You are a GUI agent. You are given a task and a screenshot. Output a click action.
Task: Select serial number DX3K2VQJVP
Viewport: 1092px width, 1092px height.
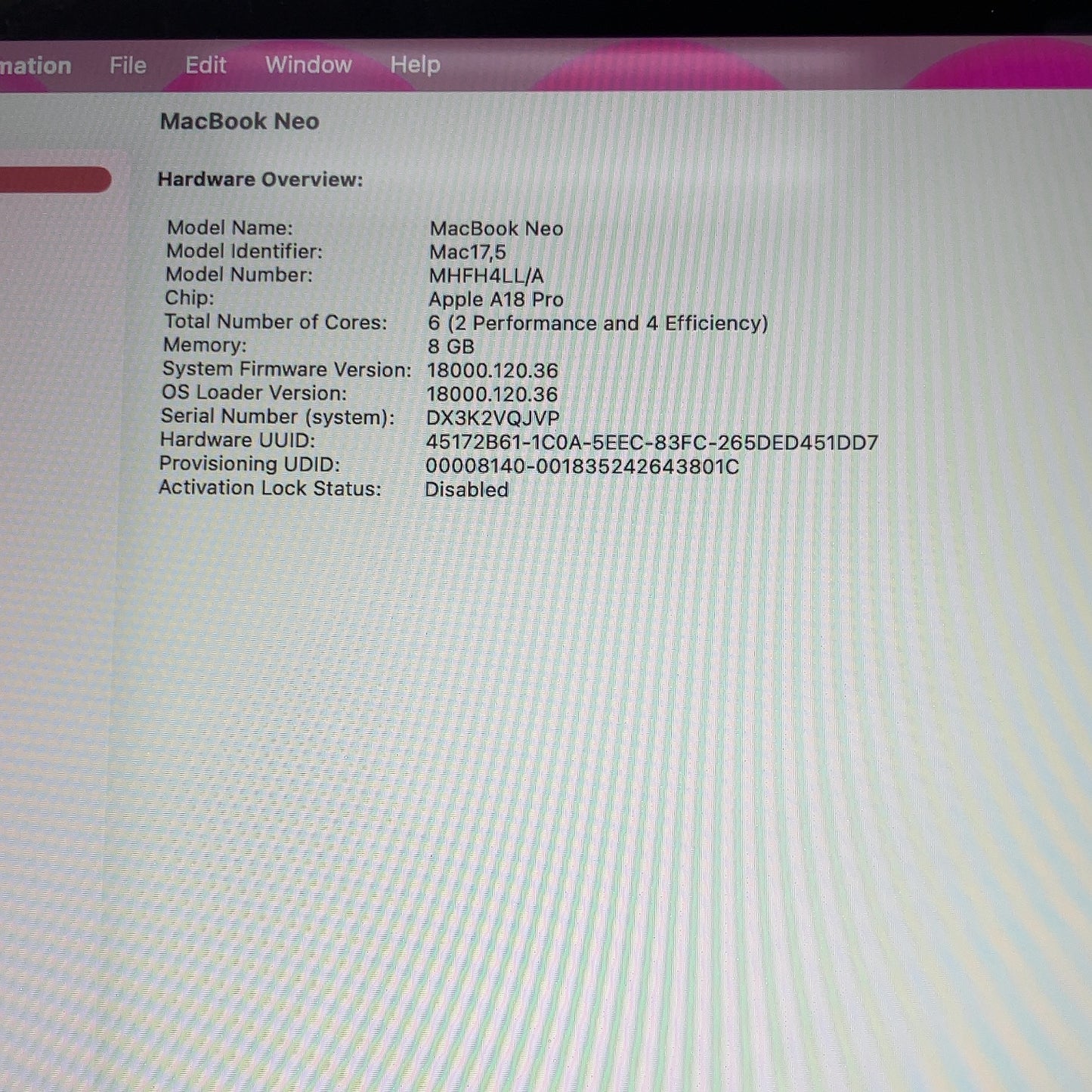pyautogui.click(x=493, y=419)
